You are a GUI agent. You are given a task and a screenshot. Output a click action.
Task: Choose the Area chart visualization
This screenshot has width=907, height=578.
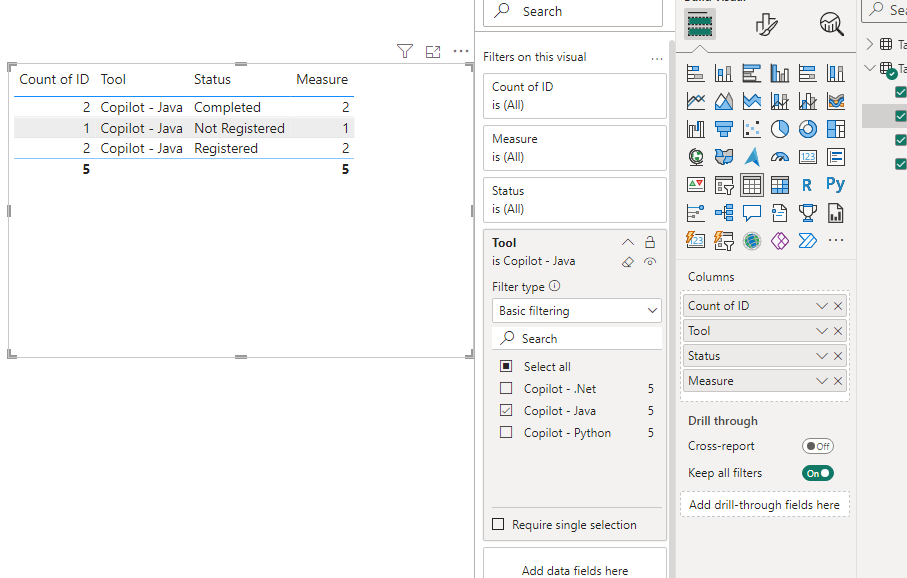(x=724, y=101)
